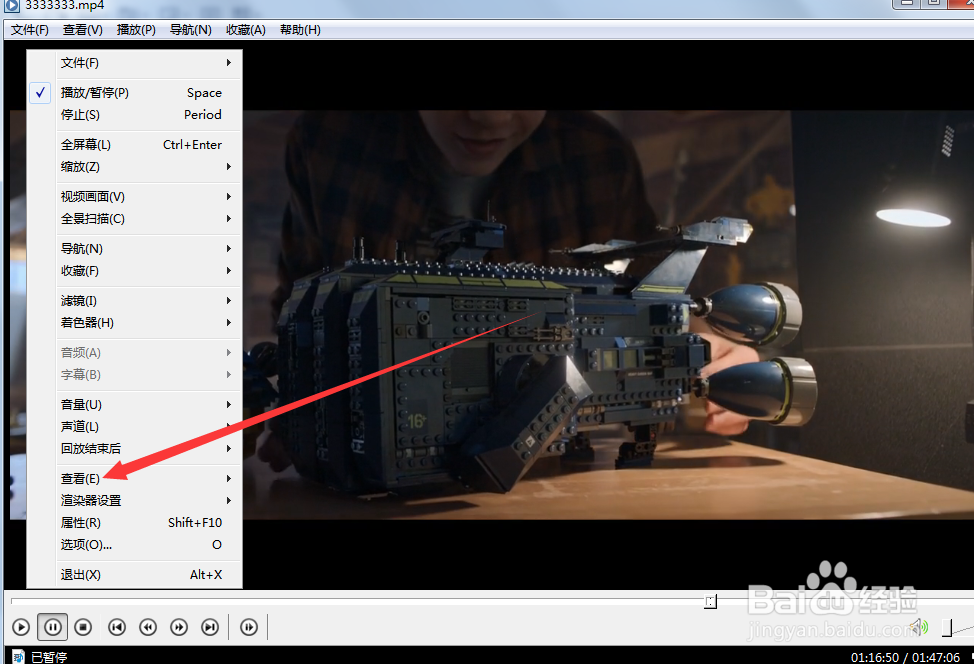Expand the 导航(N) submenu in the context menu
This screenshot has width=974, height=664.
134,248
